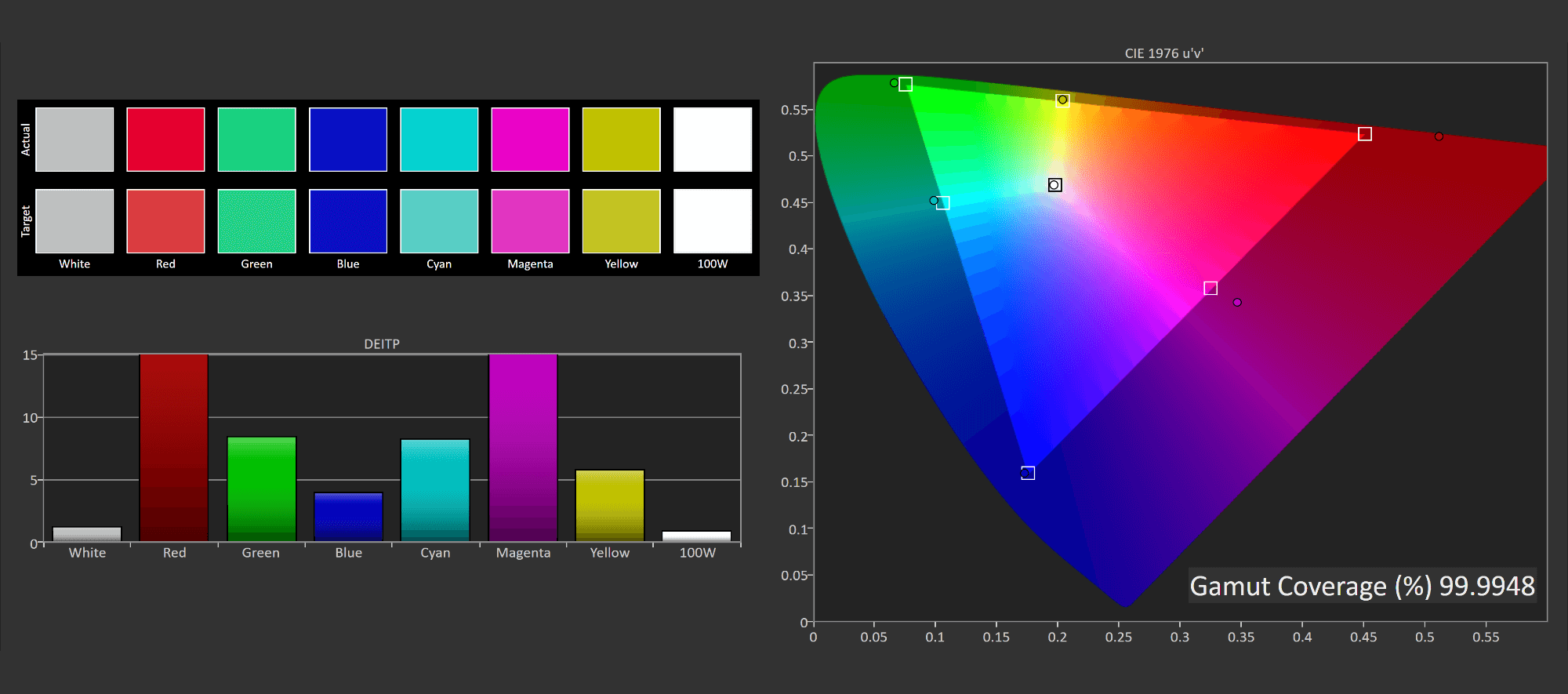Image resolution: width=1568 pixels, height=694 pixels.
Task: Select the Target Red color swatch
Action: coord(165,221)
